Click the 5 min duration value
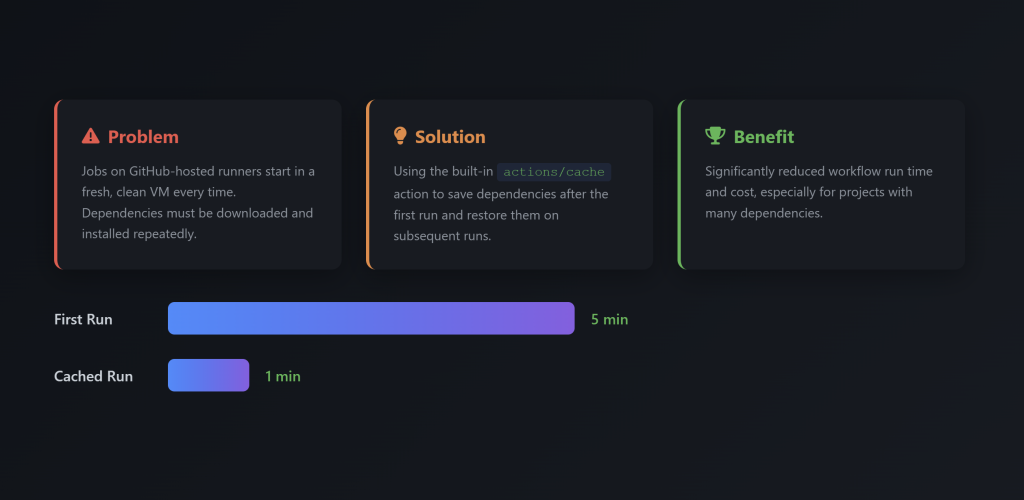 609,320
